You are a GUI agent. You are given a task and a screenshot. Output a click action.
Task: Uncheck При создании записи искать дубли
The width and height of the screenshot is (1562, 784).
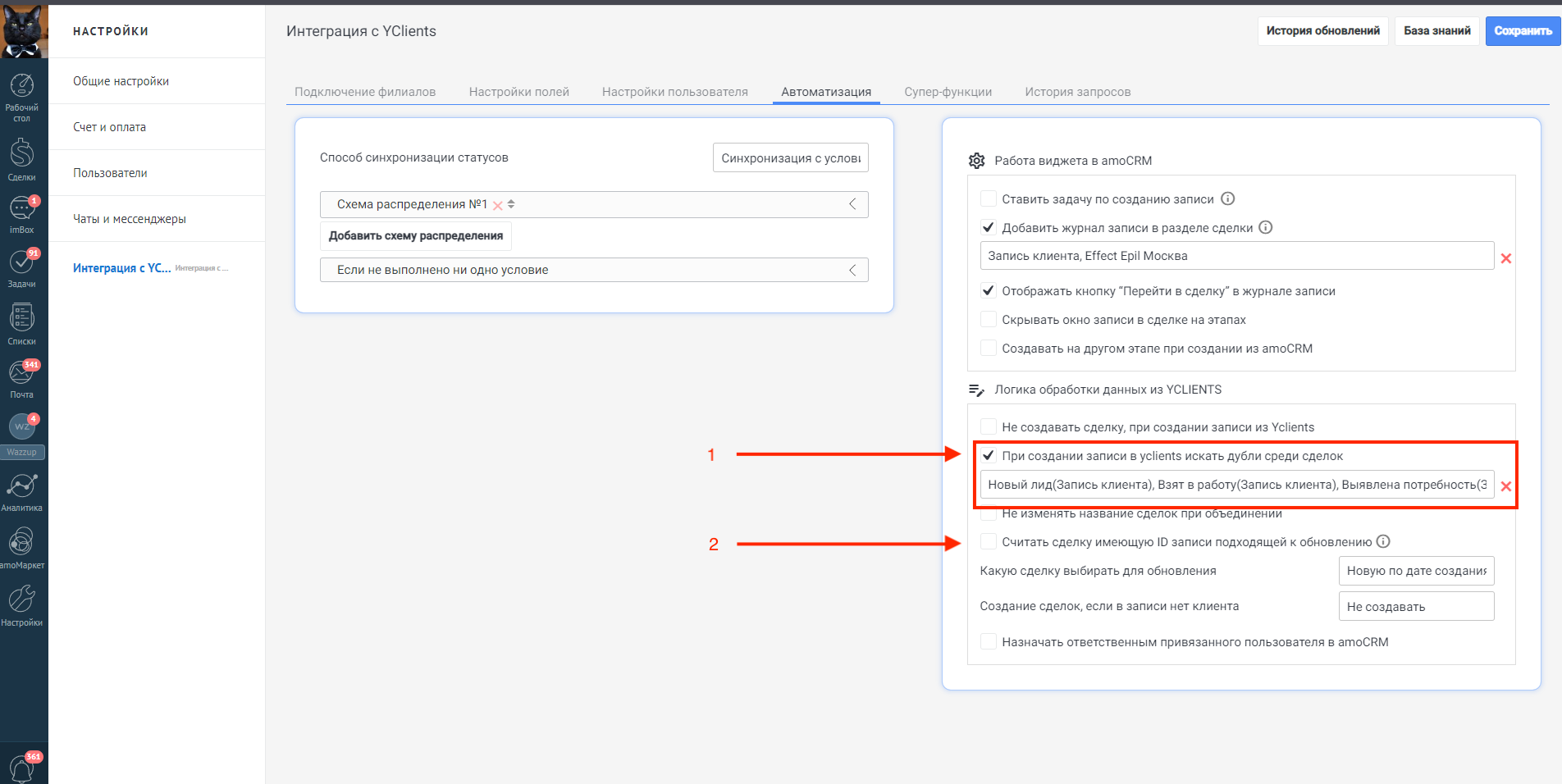coord(989,455)
